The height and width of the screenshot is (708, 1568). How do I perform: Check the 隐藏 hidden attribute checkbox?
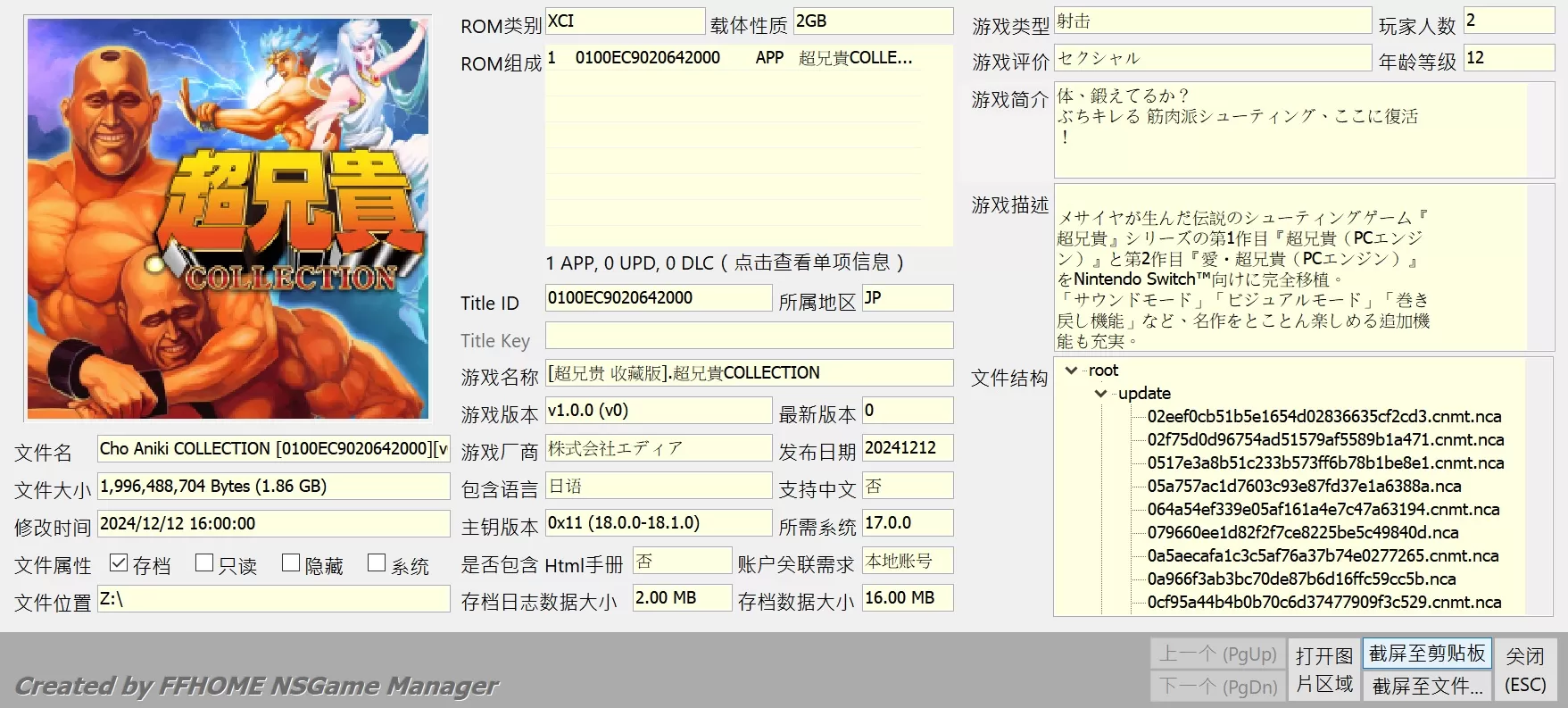[x=291, y=562]
